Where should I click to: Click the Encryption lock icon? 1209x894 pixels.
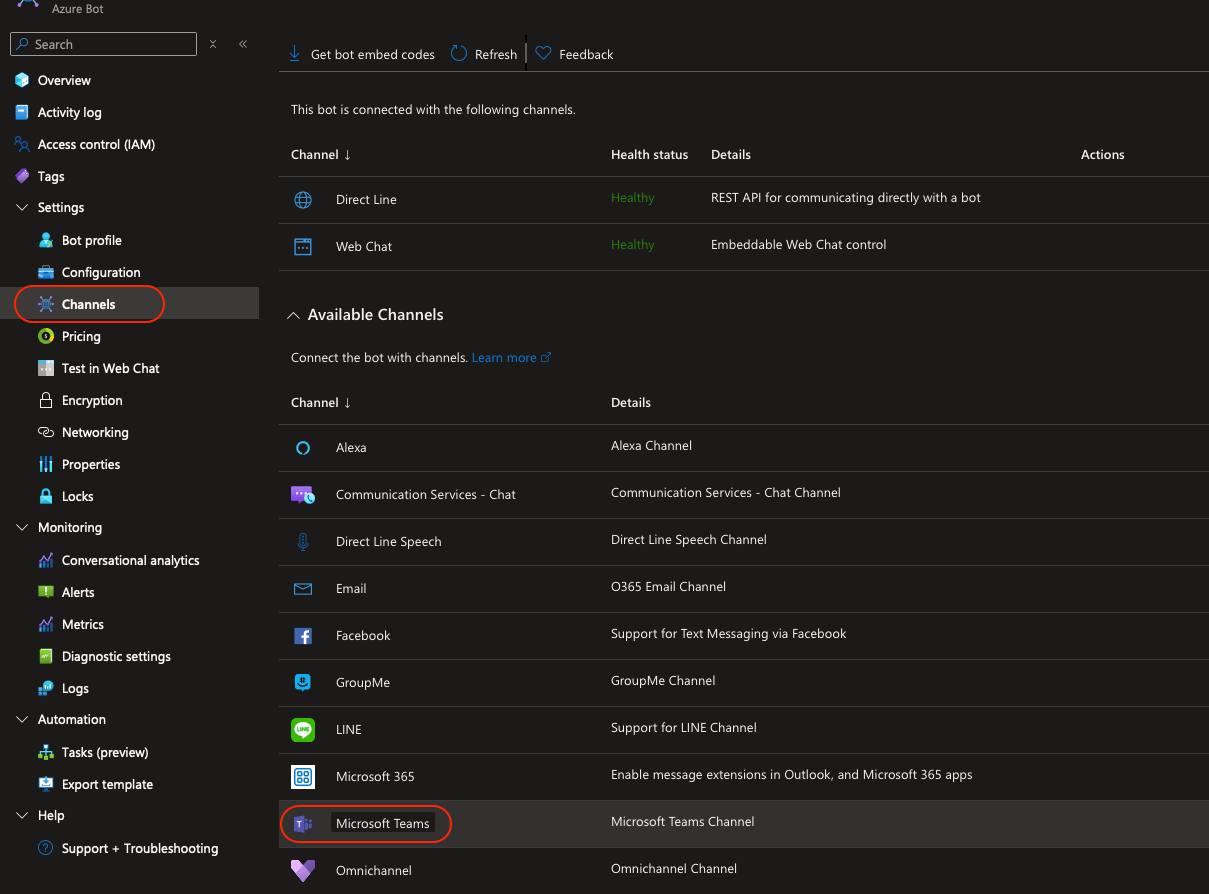pos(46,400)
